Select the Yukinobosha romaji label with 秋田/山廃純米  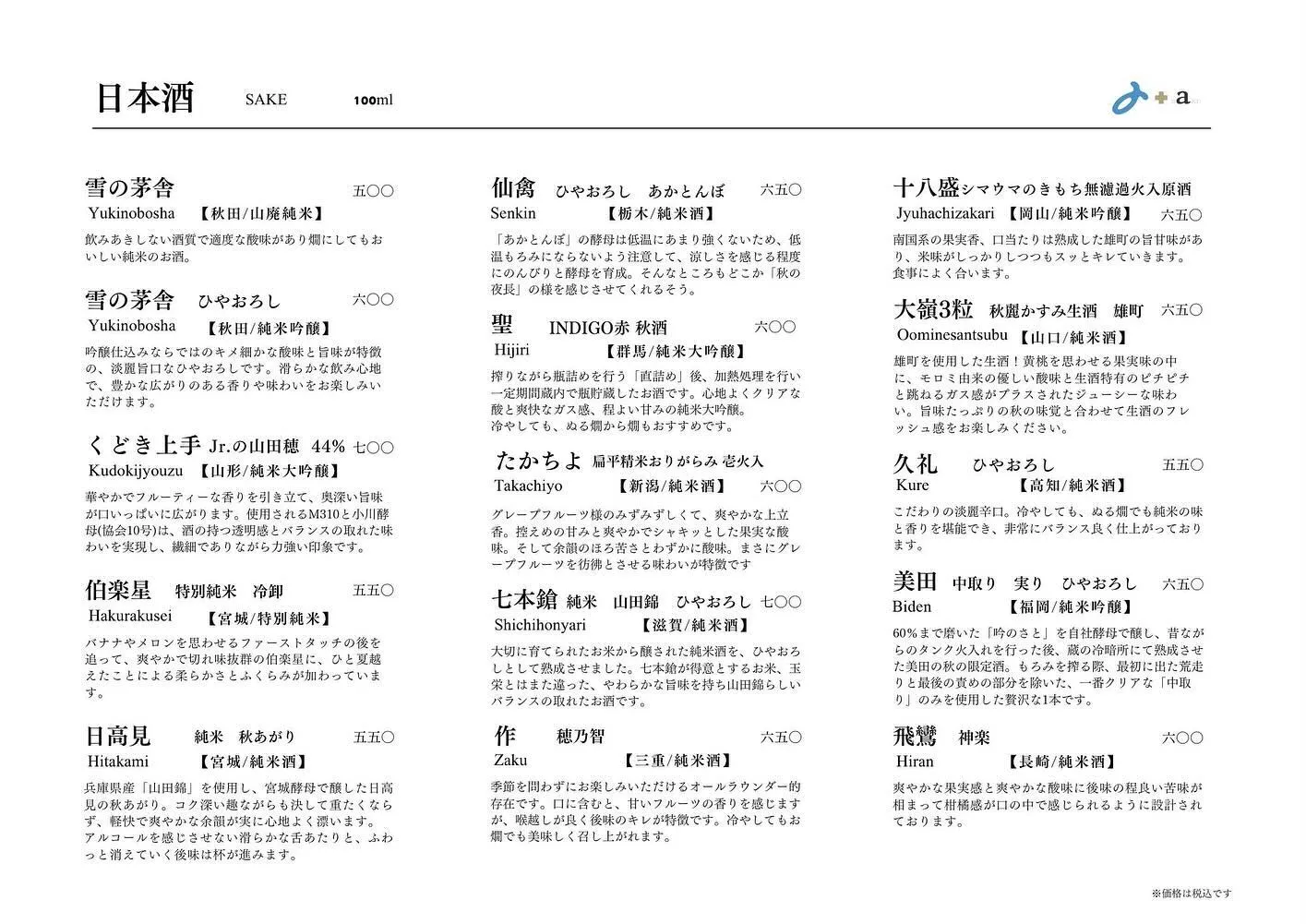[131, 213]
